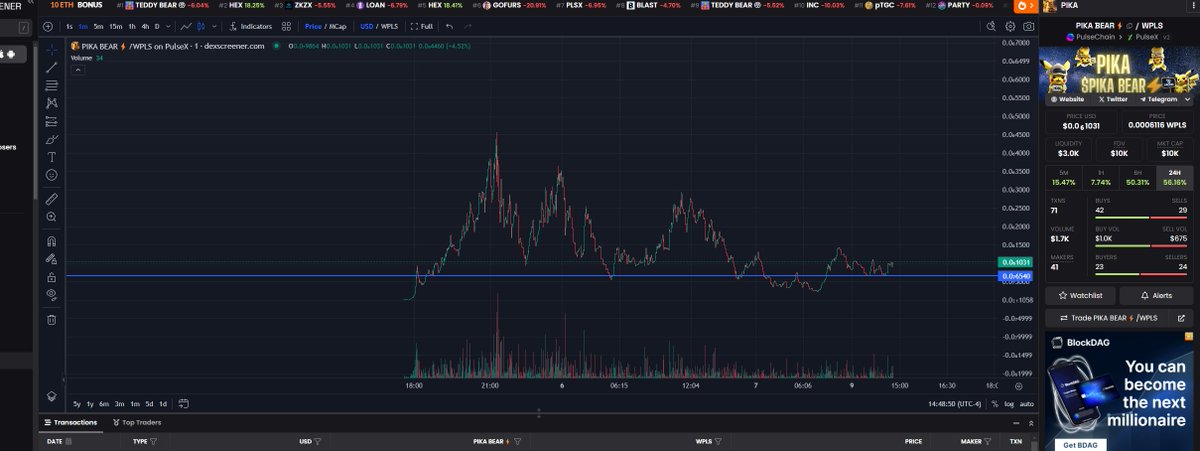Toggle percentage scale on the chart
The height and width of the screenshot is (451, 1200).
click(x=995, y=404)
